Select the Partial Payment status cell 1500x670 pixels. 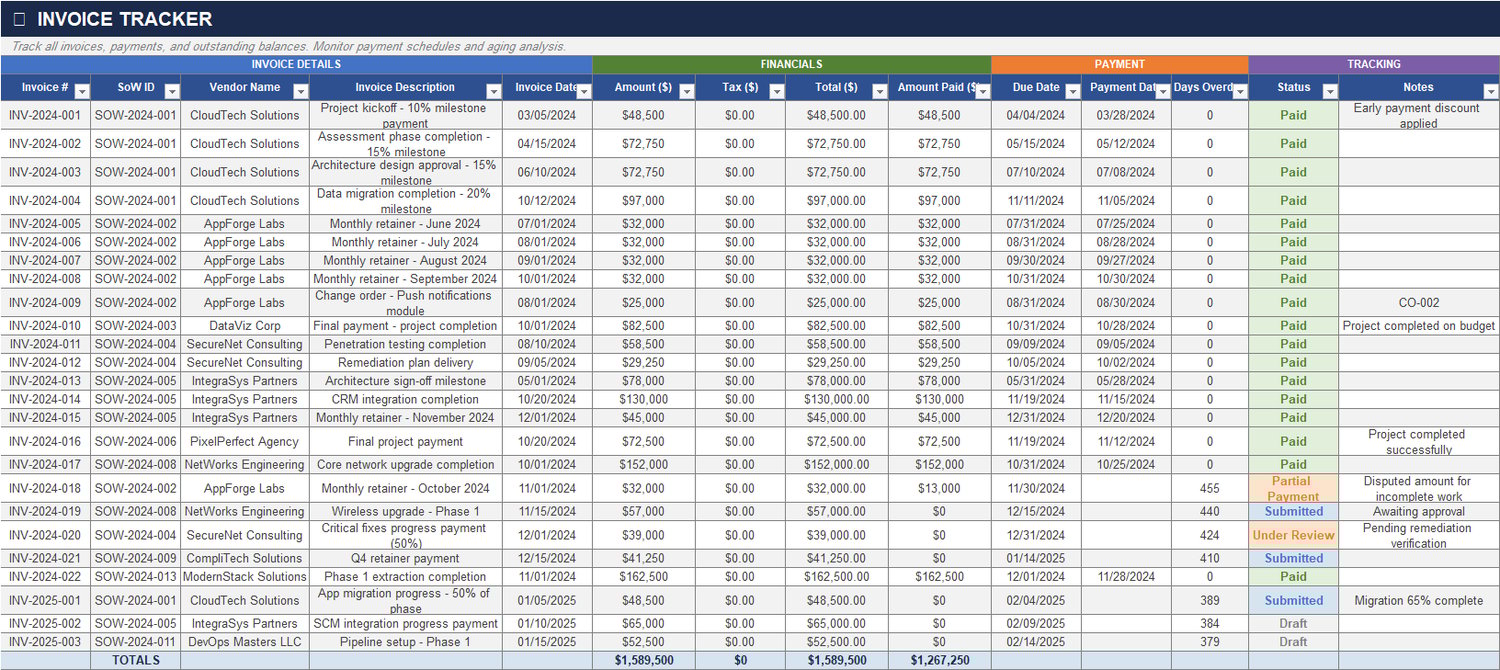1293,488
